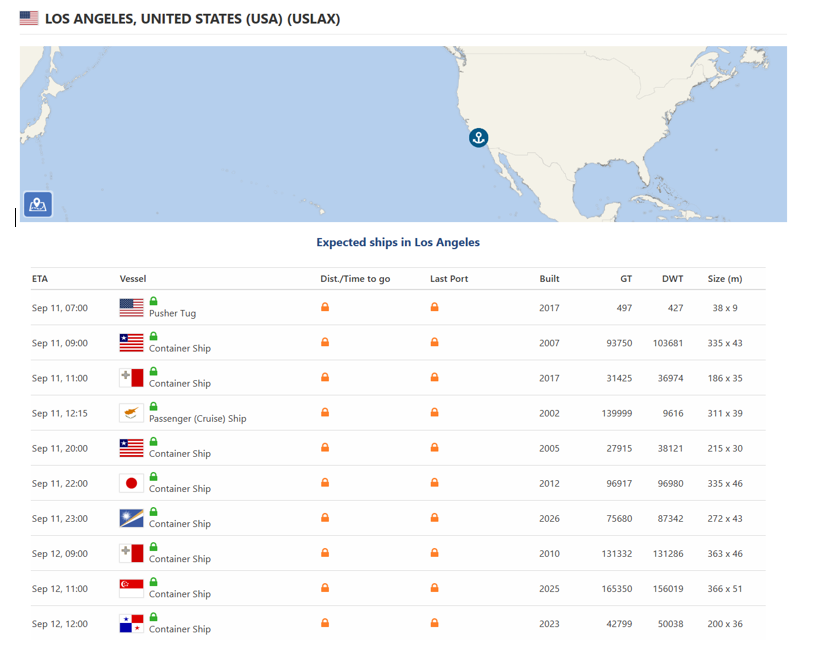The height and width of the screenshot is (658, 820).
Task: Click the US flag in the Pusher Tug row
Action: click(x=131, y=308)
